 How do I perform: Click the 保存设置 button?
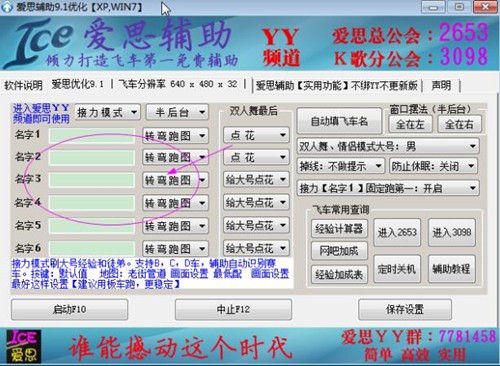(x=405, y=310)
